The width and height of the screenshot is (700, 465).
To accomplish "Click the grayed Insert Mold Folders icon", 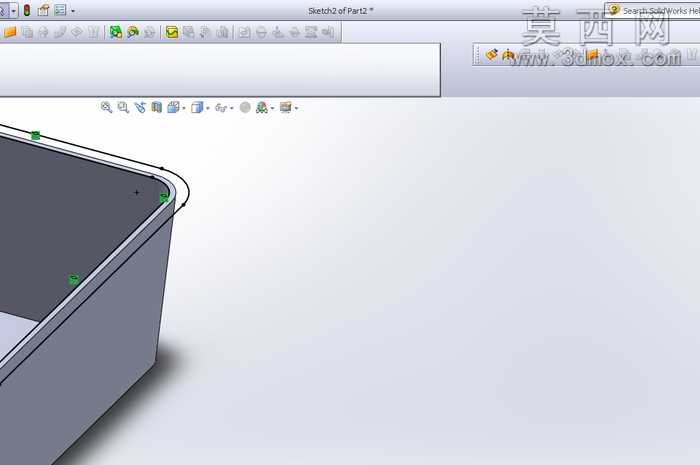I will coord(244,32).
